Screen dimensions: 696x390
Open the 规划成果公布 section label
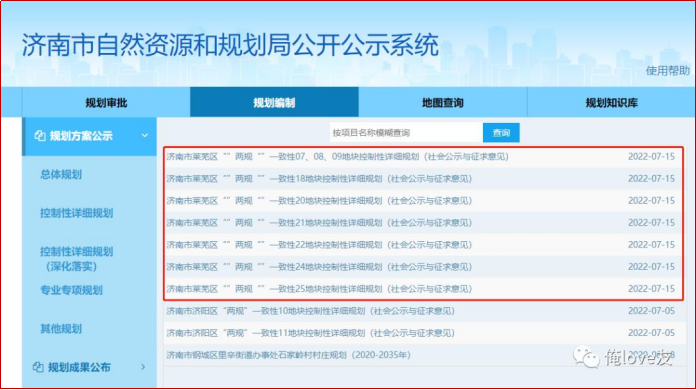79,367
